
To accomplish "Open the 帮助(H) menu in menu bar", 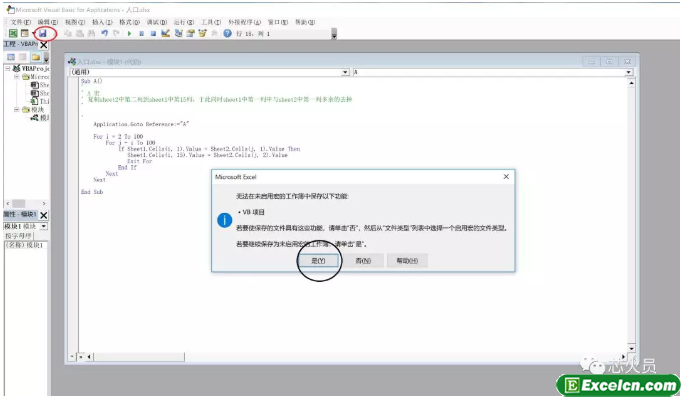I will click(x=305, y=22).
